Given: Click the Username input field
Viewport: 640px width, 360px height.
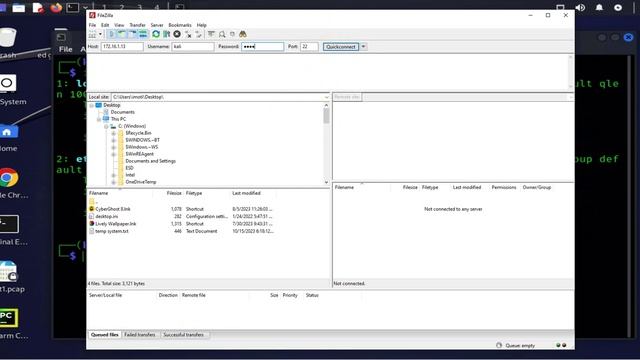Looking at the screenshot, I should pos(193,47).
